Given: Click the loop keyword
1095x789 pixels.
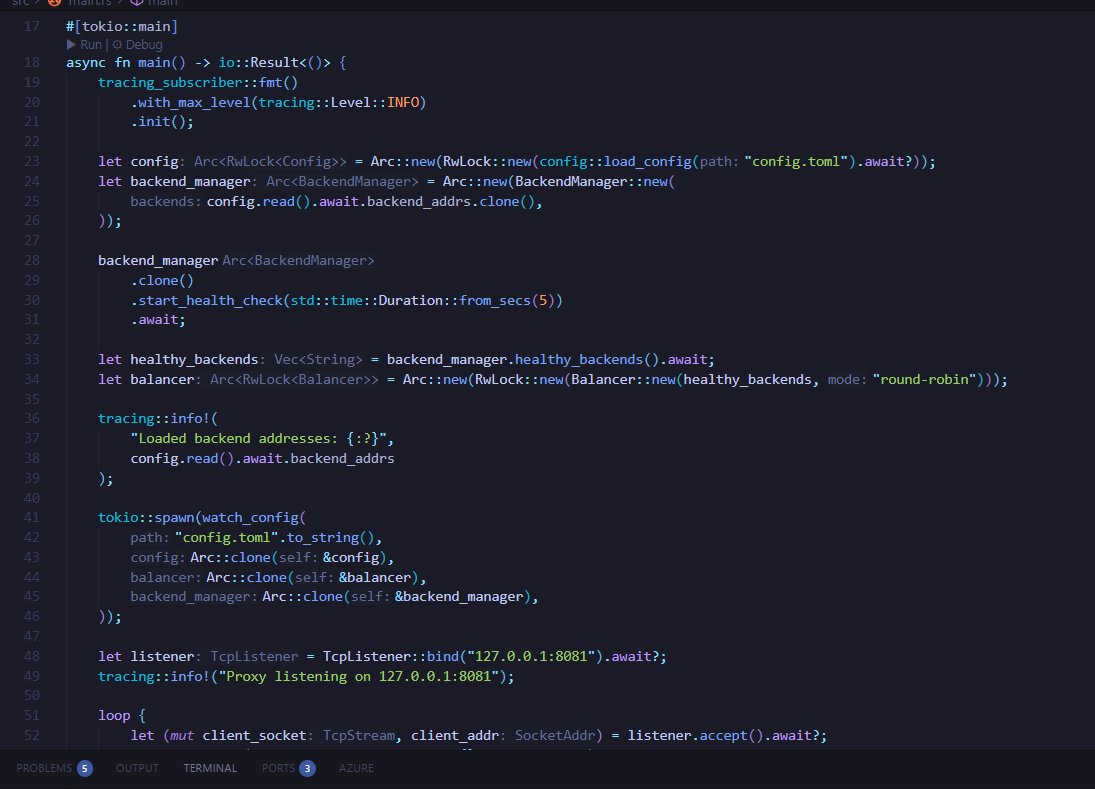Looking at the screenshot, I should coord(114,716).
